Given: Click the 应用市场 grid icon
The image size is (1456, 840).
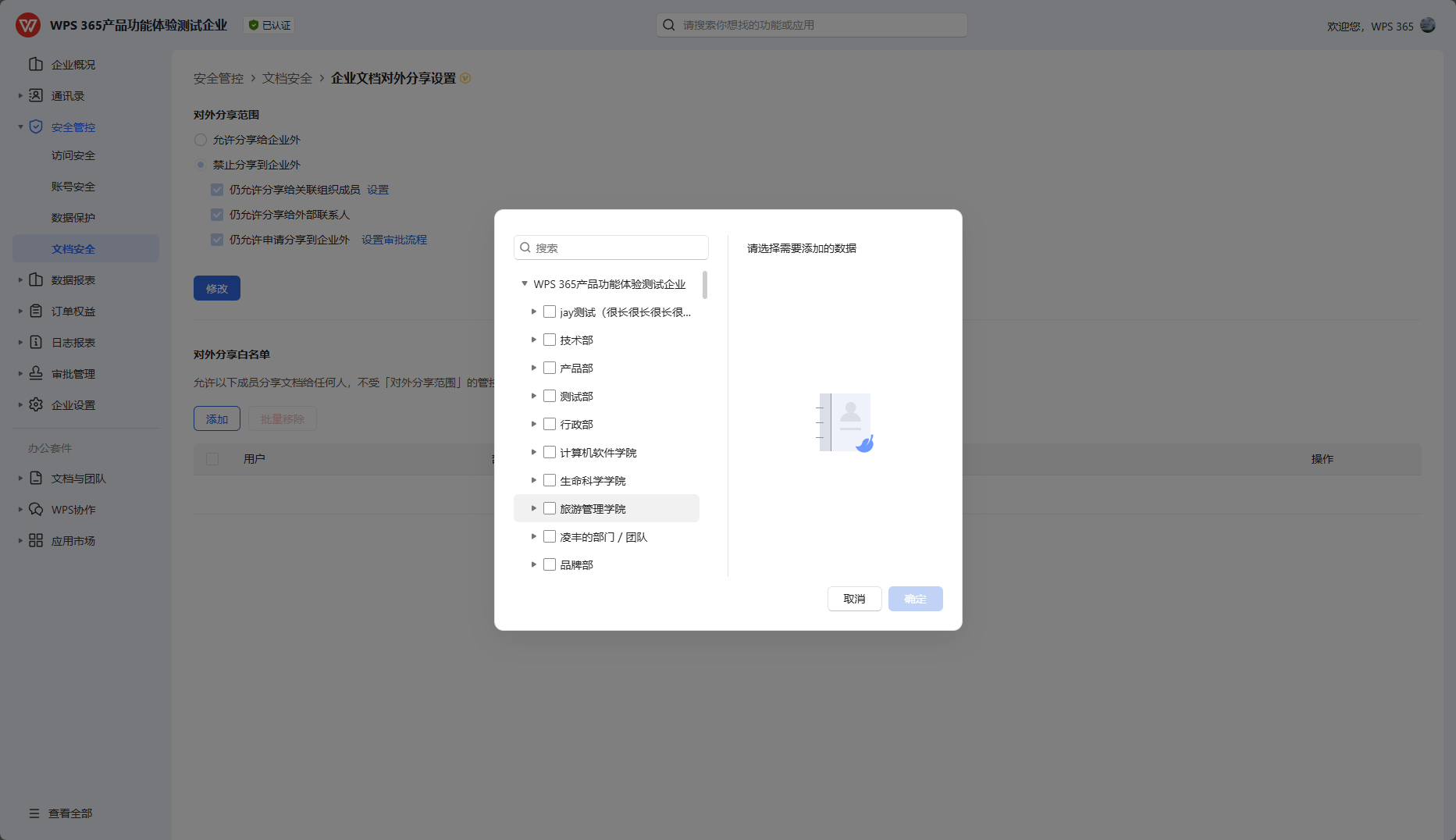Looking at the screenshot, I should (x=36, y=540).
